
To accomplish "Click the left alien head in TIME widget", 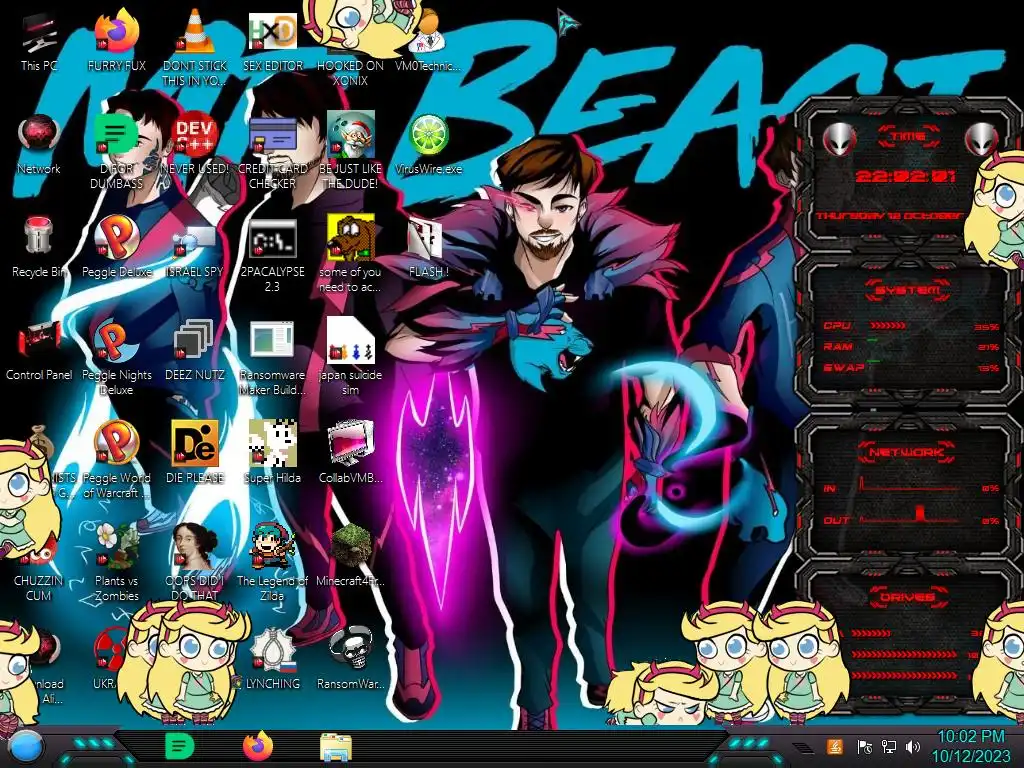I will 839,138.
